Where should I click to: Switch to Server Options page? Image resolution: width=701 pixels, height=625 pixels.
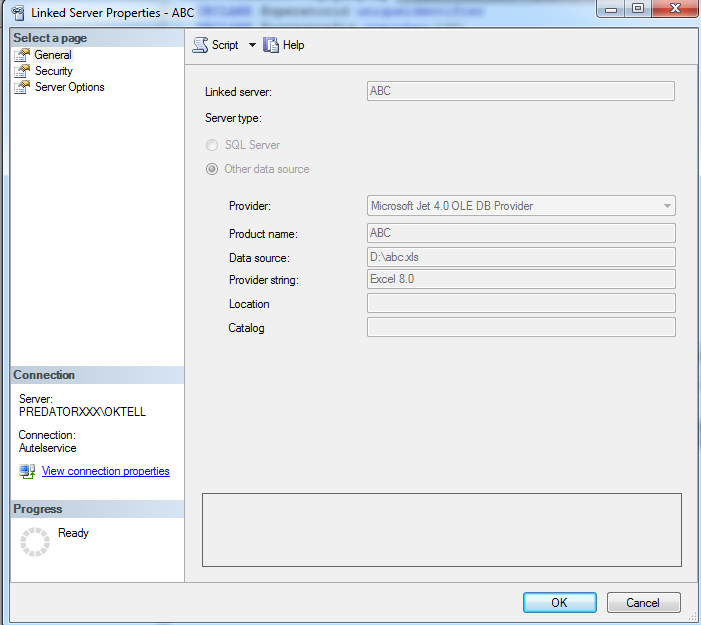[69, 87]
